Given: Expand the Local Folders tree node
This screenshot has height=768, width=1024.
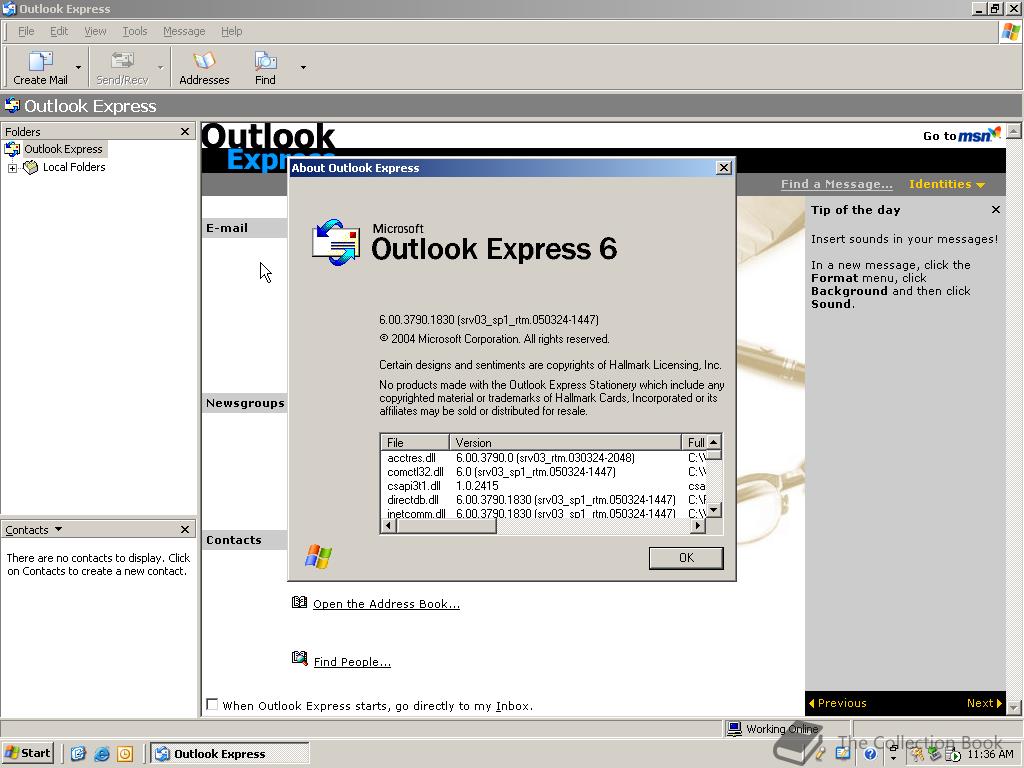Looking at the screenshot, I should tap(12, 168).
